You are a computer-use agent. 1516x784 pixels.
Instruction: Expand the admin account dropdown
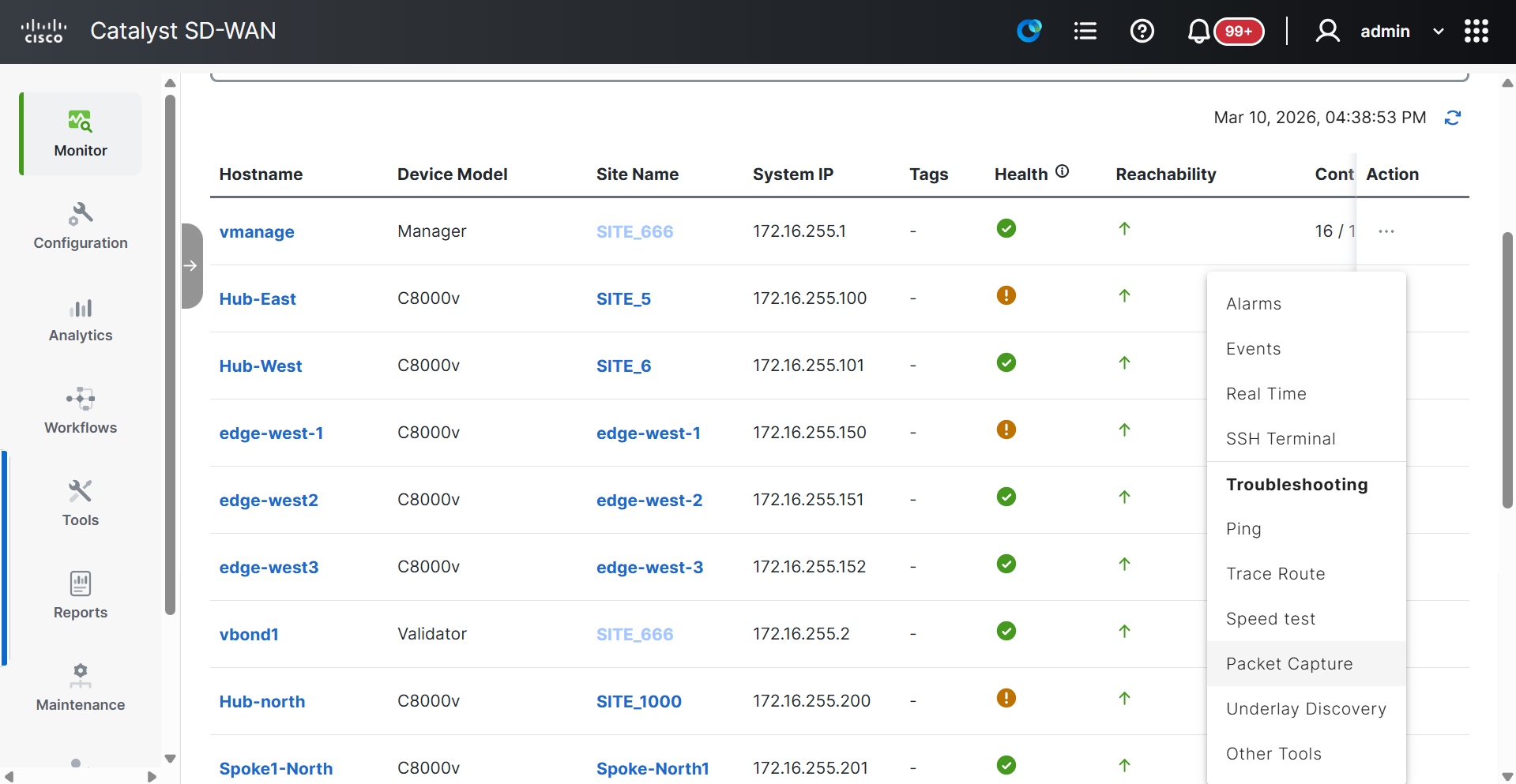[1438, 31]
